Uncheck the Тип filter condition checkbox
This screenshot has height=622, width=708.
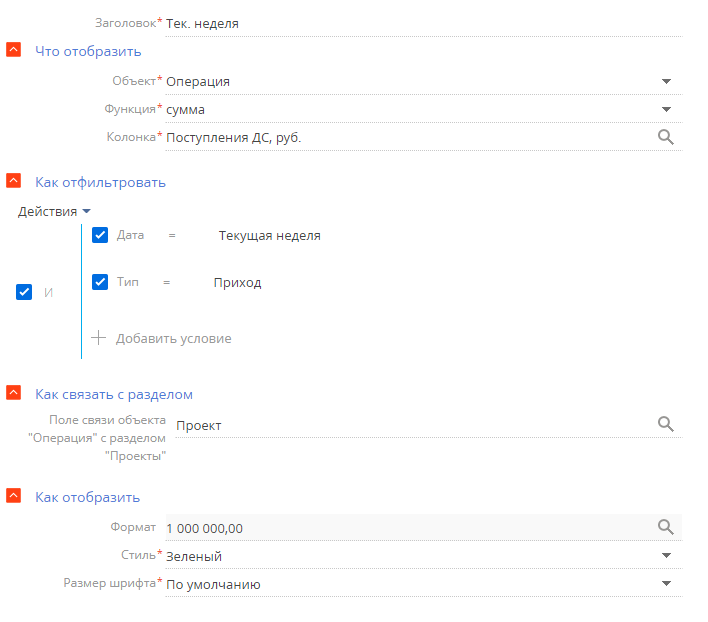100,282
